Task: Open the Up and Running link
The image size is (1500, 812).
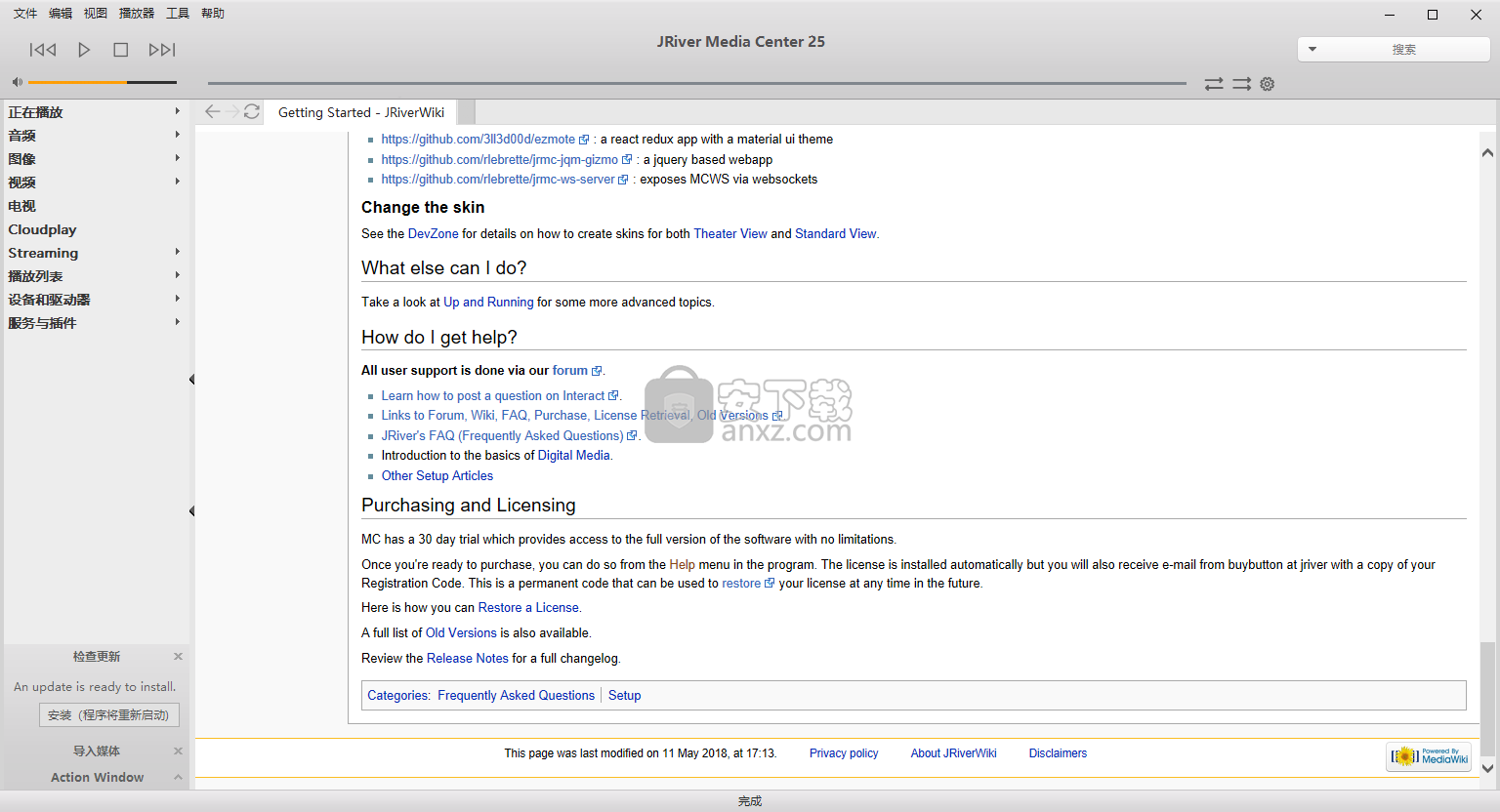Action: pyautogui.click(x=488, y=303)
